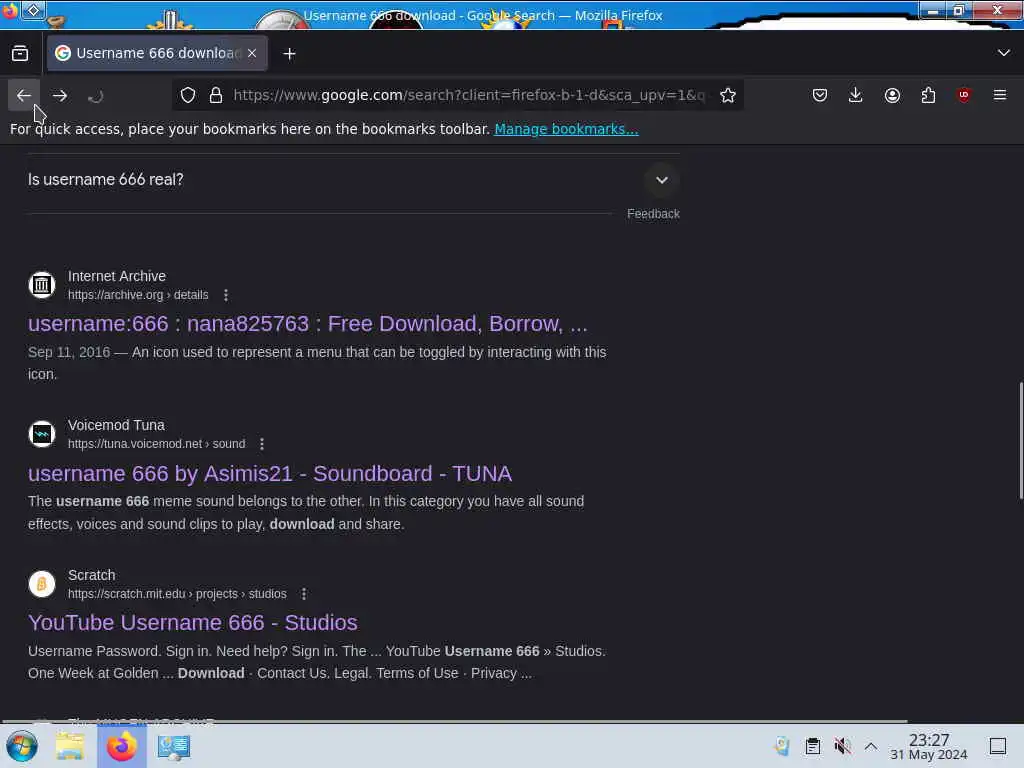Open the Firefox hamburger application menu
Screen dimensions: 1024x768
point(1000,95)
